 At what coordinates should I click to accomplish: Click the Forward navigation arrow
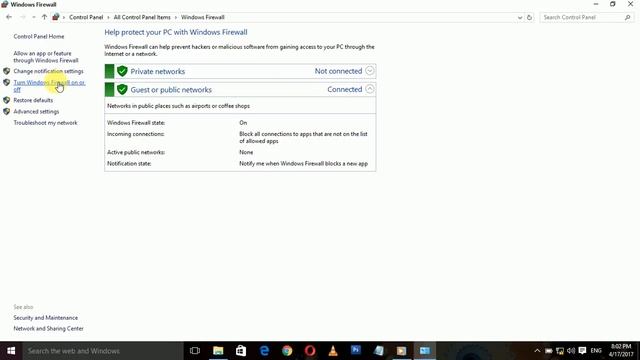22,17
